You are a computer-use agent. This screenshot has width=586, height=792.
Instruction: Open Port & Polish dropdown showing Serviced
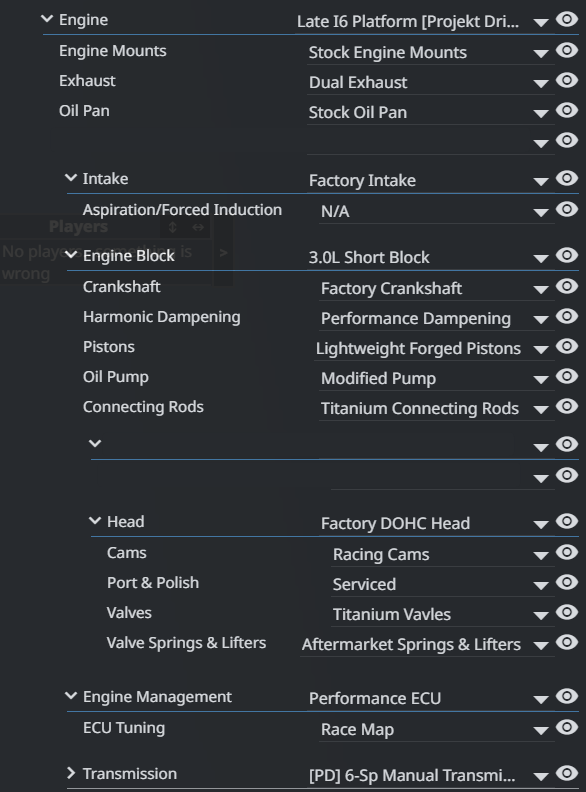pyautogui.click(x=443, y=584)
